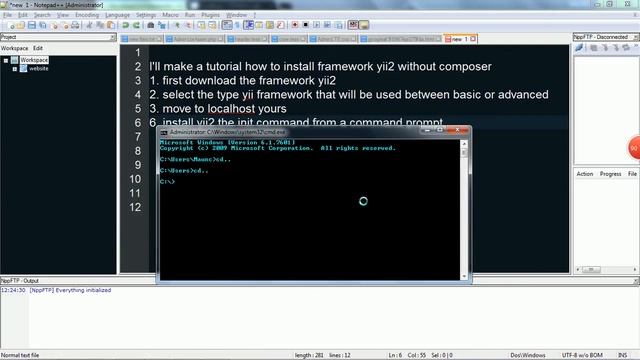Open the Plugins menu
This screenshot has width=640, height=360.
(x=211, y=15)
